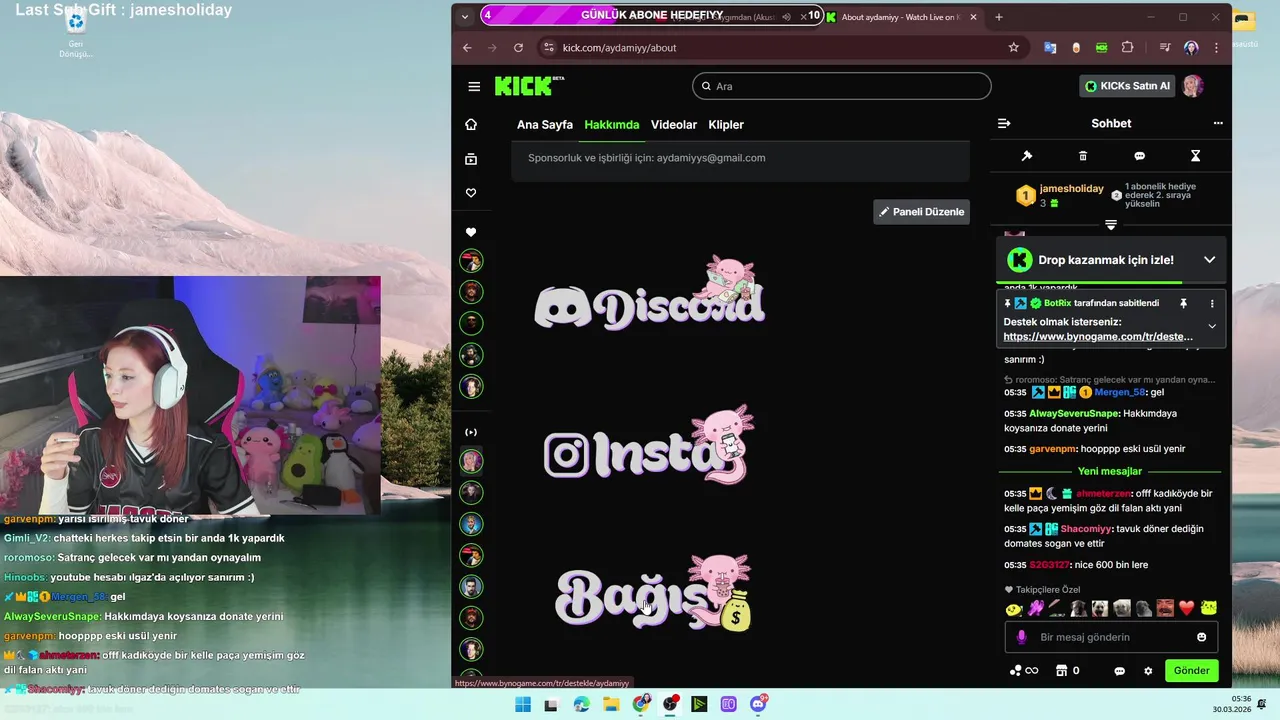Click the Ara search field
Image resolution: width=1280 pixels, height=720 pixels.
tap(841, 86)
